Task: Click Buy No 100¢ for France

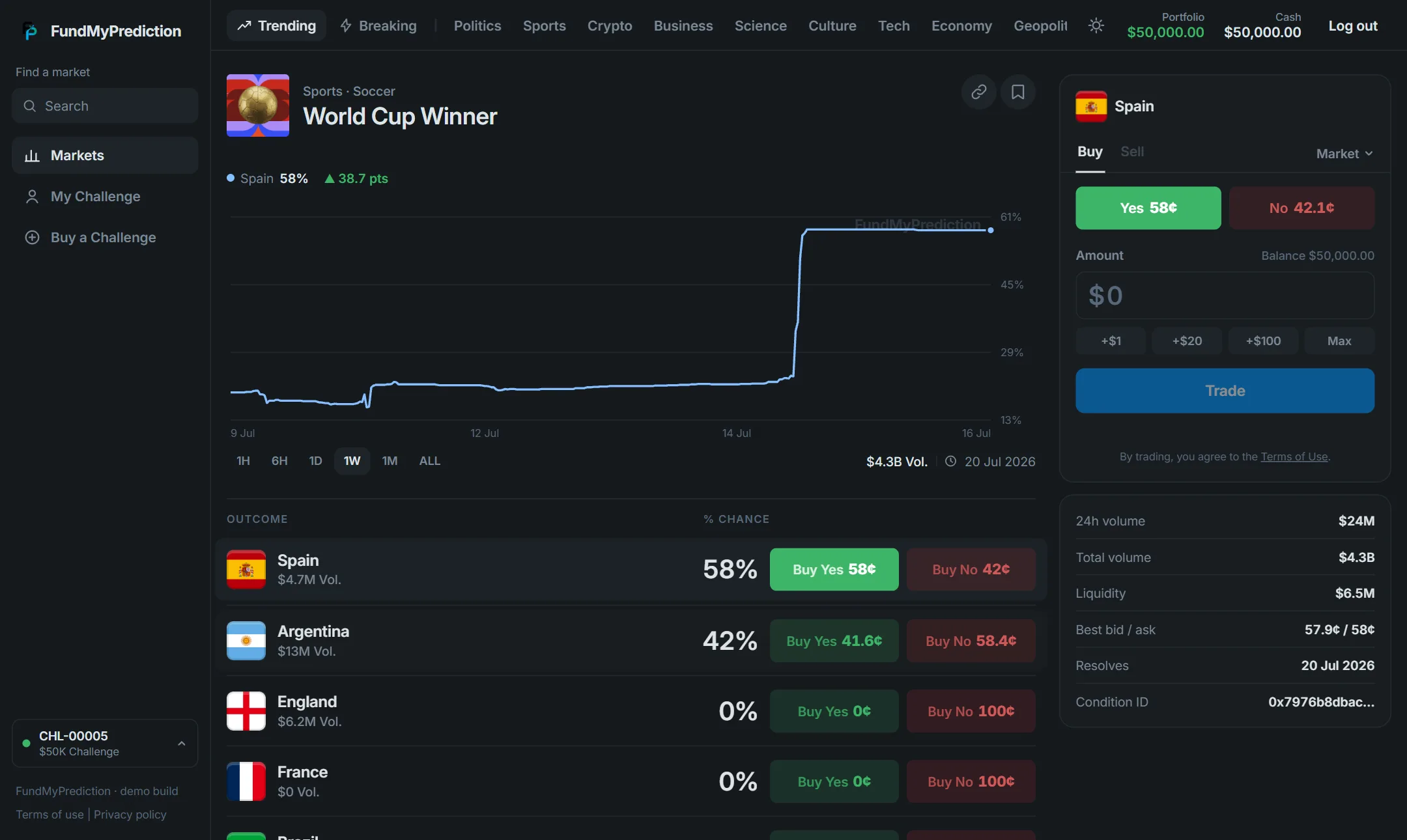Action: tap(971, 781)
